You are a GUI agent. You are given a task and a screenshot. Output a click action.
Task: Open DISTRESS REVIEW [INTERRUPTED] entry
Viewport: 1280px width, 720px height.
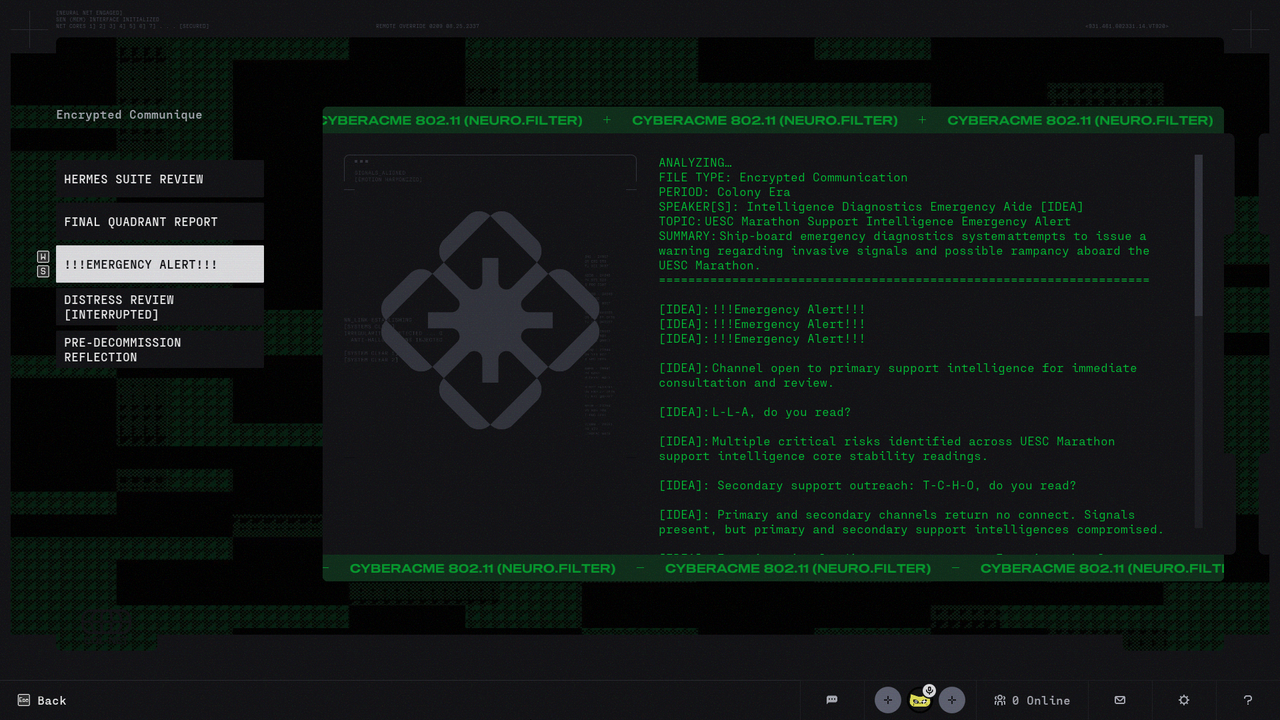160,307
